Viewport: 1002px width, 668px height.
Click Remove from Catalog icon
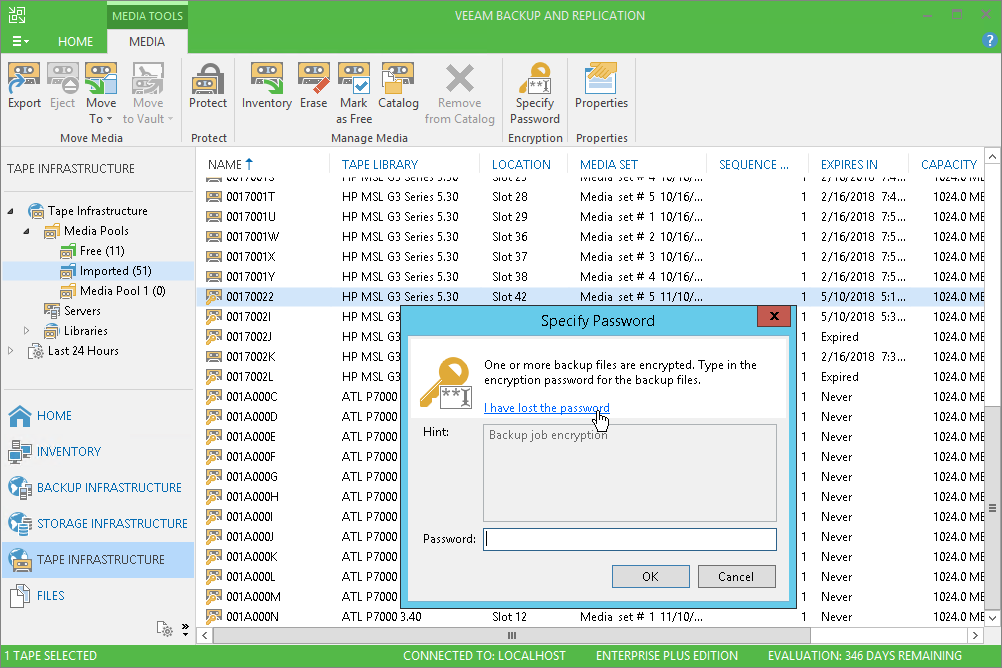click(x=459, y=94)
